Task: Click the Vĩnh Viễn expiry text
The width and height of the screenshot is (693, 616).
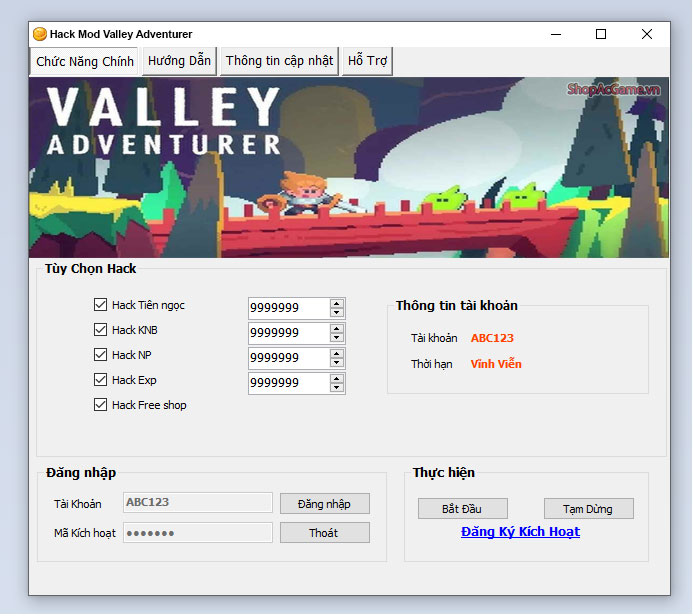Action: click(496, 364)
